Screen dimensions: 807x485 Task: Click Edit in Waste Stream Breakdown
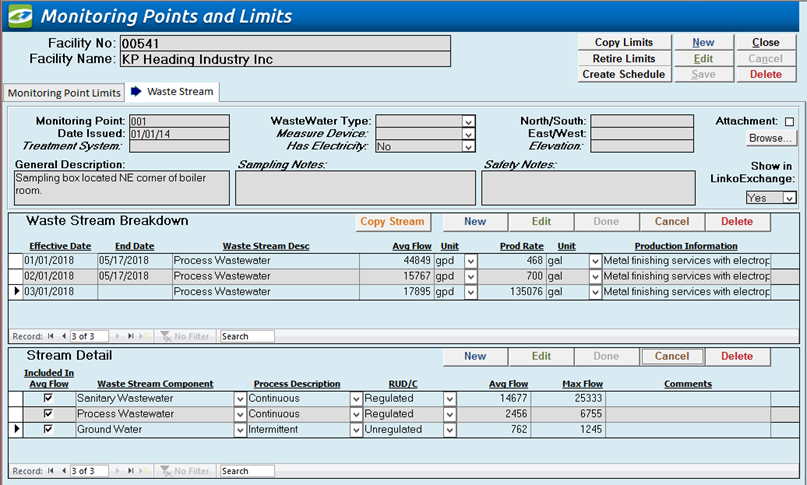(541, 221)
